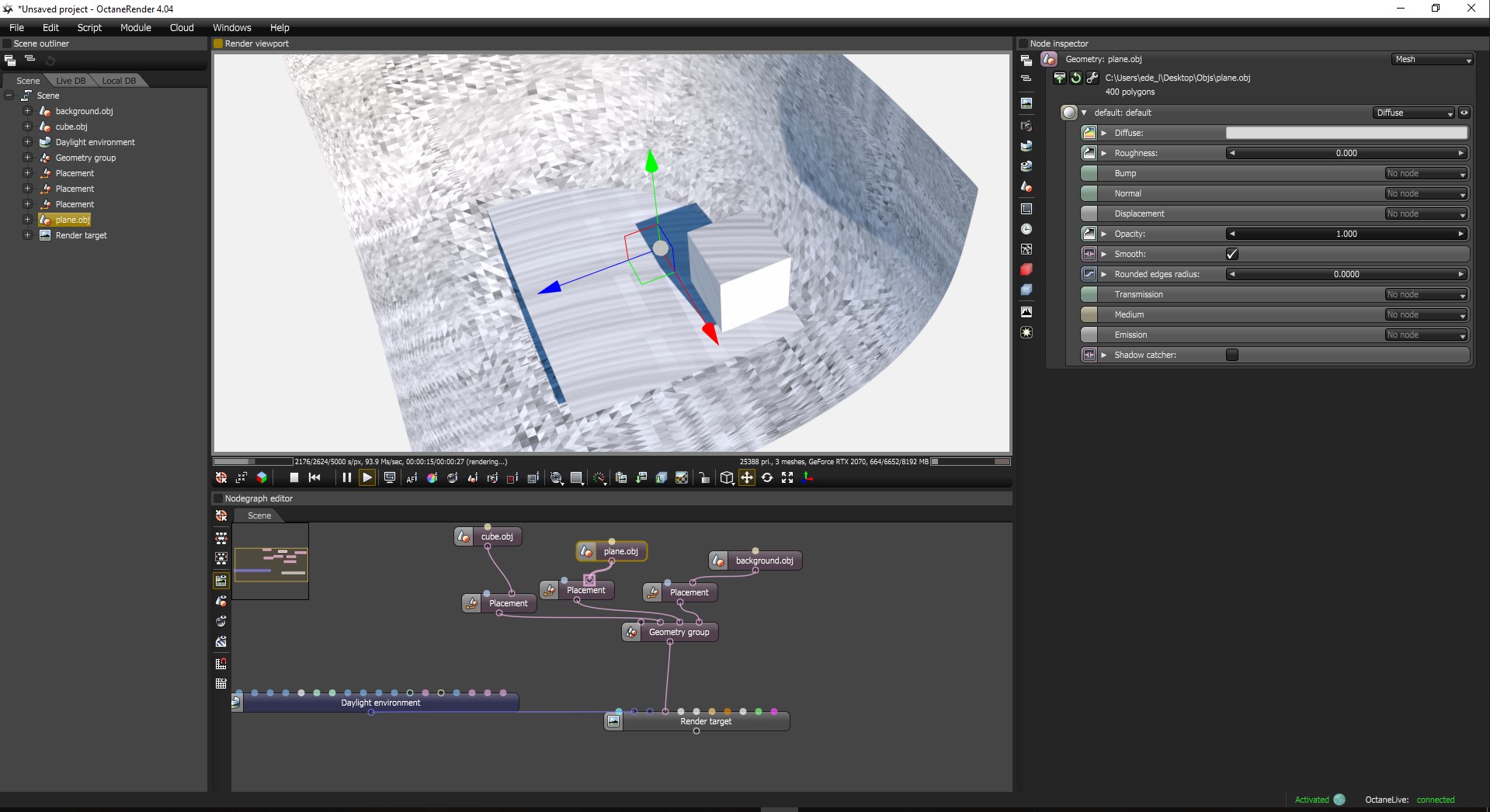Image resolution: width=1490 pixels, height=812 pixels.
Task: Open the Cloud menu
Action: 182,27
